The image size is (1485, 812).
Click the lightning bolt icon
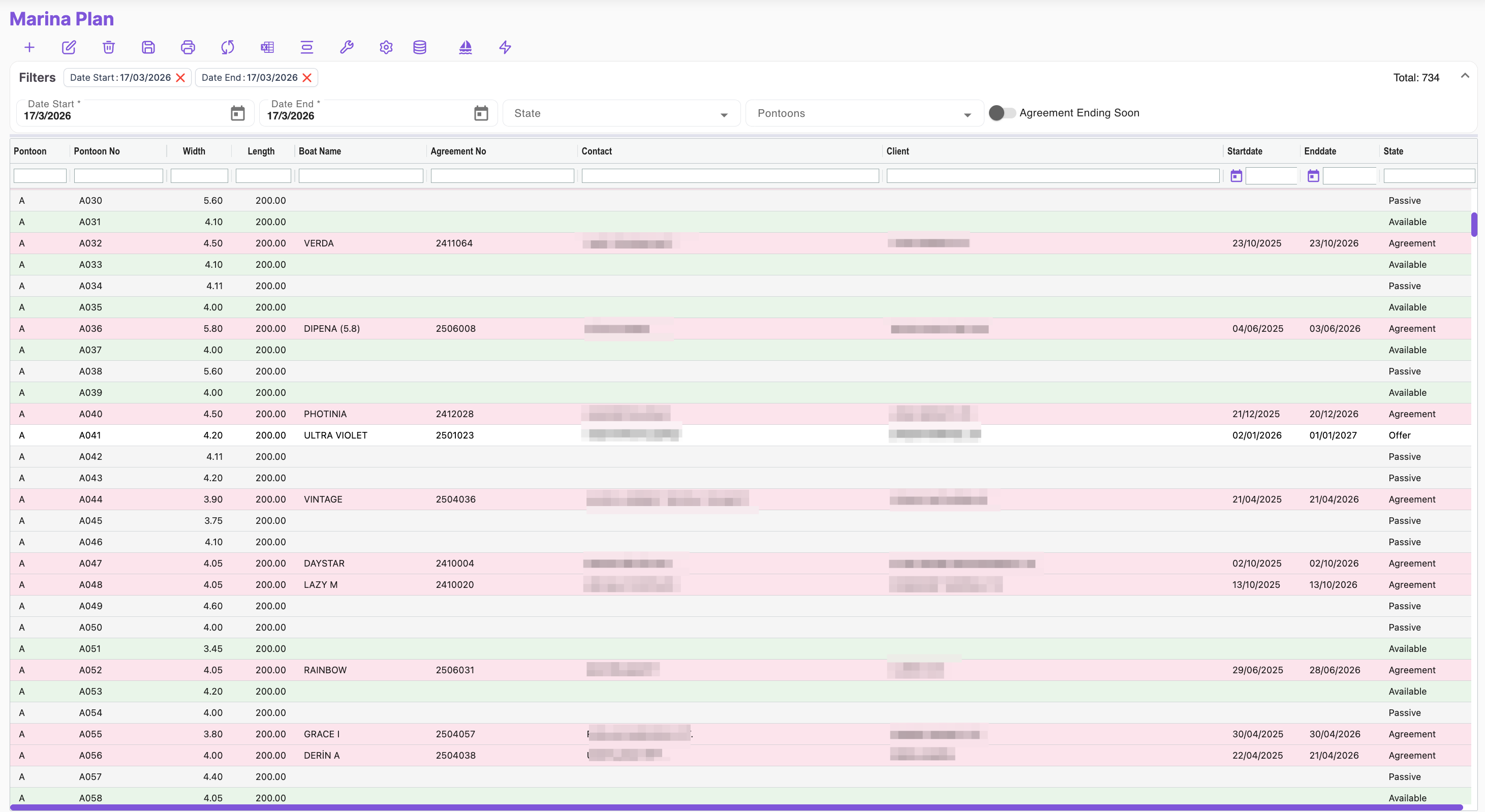tap(505, 47)
